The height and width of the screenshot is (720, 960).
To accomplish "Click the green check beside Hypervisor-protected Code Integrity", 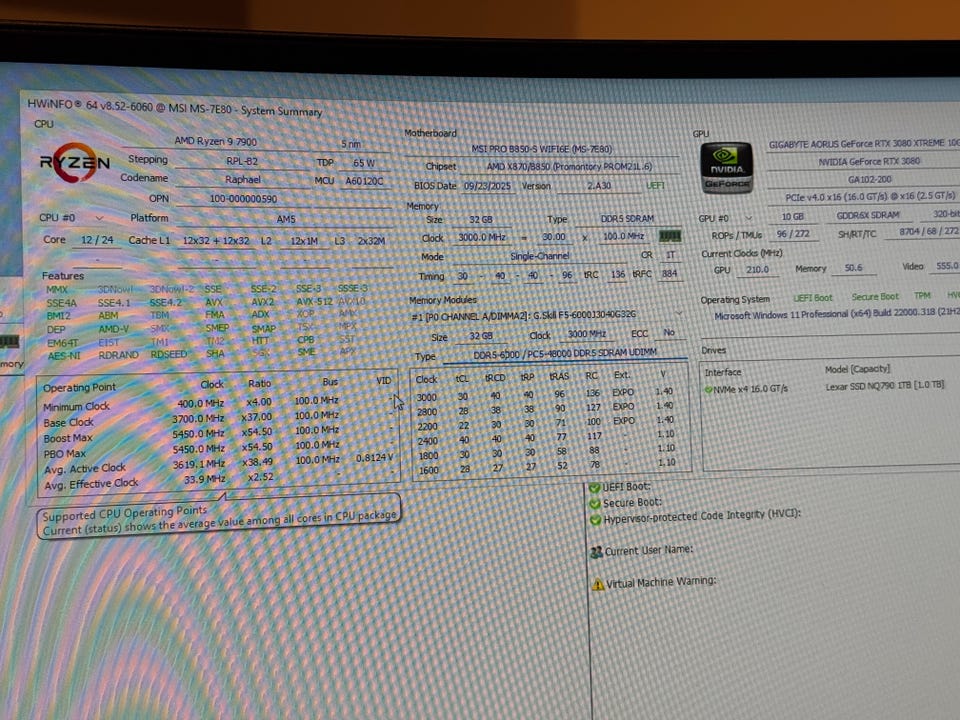I will (x=595, y=519).
